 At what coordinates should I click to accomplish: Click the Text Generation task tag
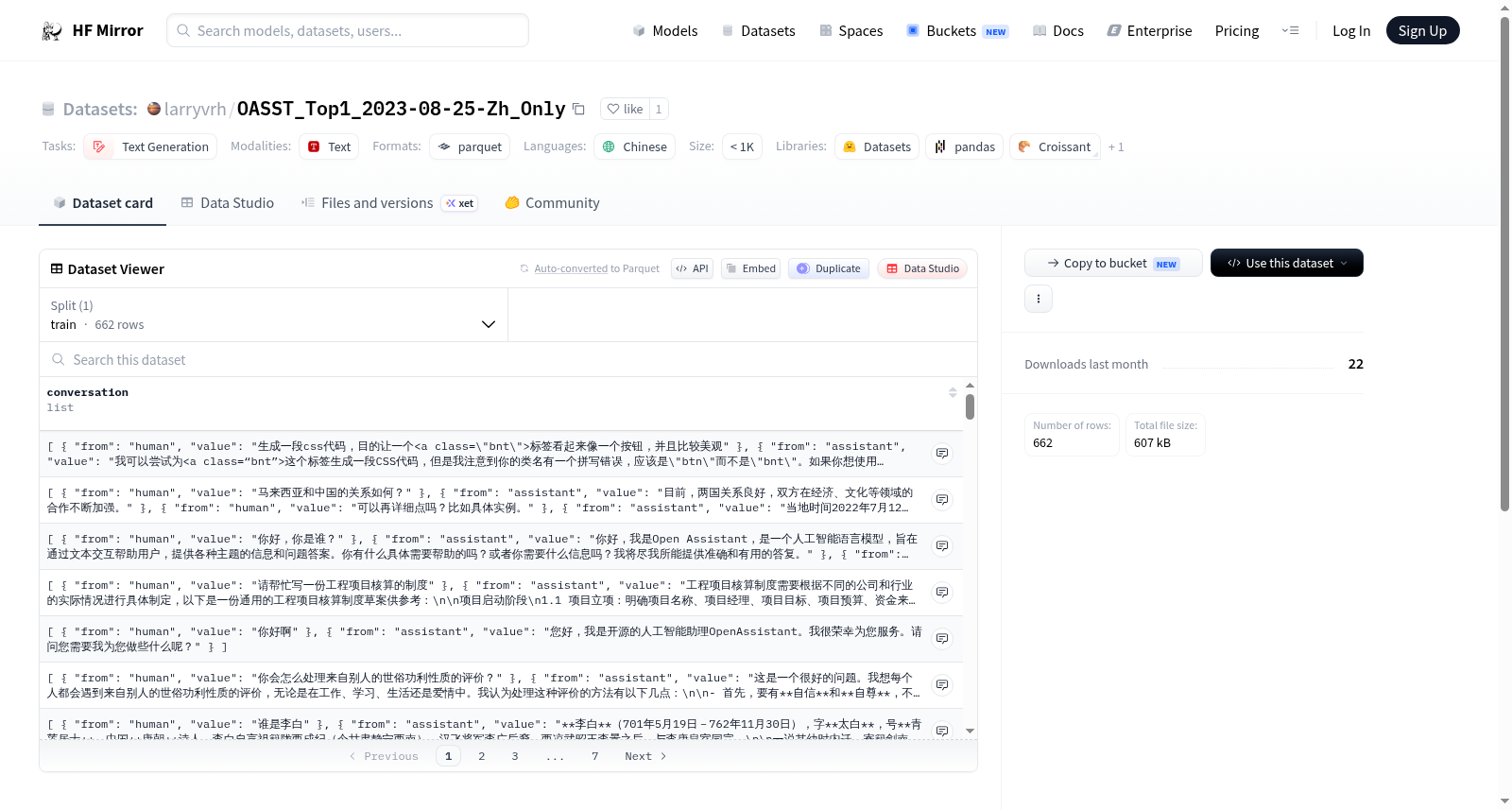(150, 146)
